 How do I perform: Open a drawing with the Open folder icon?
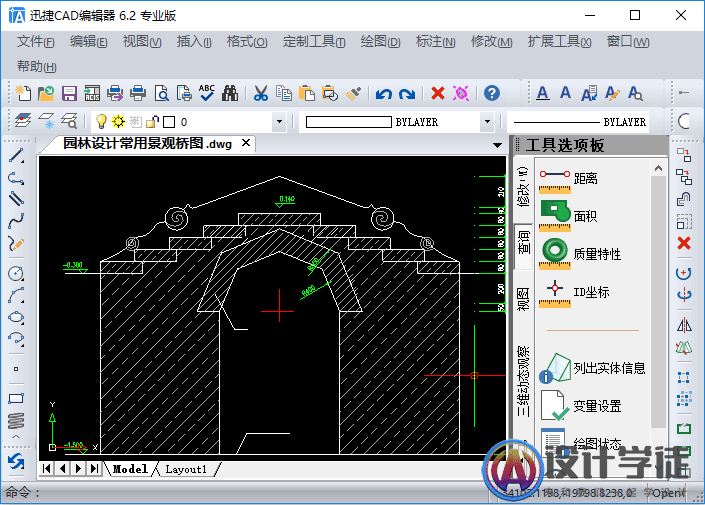pyautogui.click(x=46, y=93)
